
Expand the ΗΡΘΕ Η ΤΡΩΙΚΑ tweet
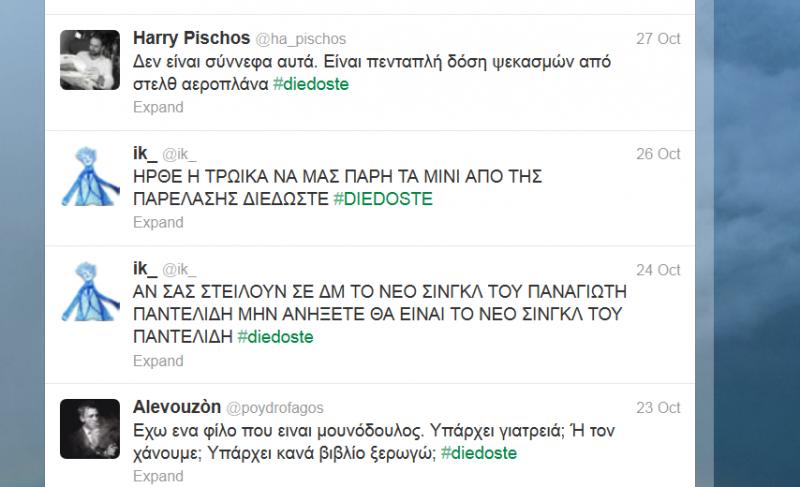tap(158, 222)
